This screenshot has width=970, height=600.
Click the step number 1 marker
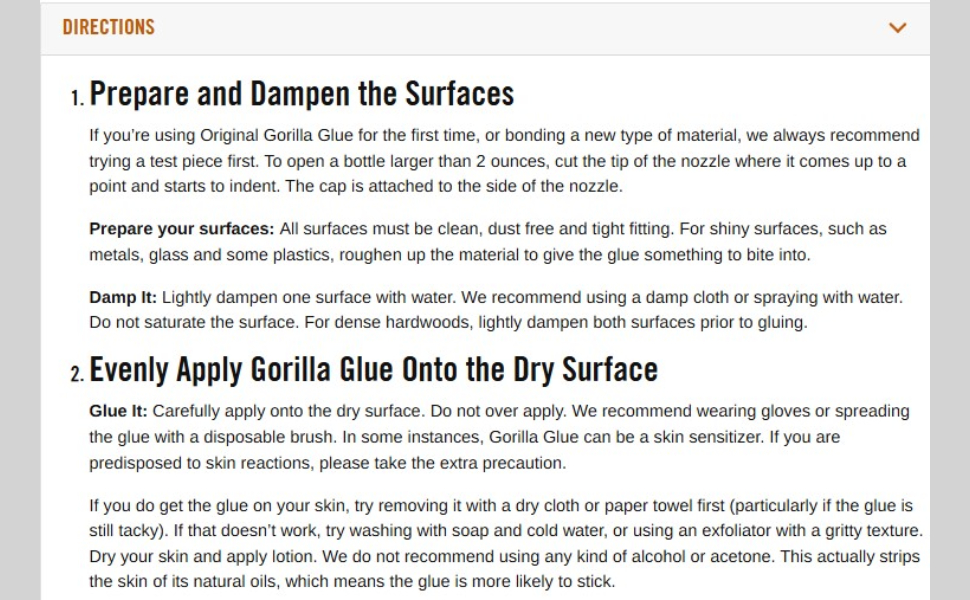pyautogui.click(x=77, y=98)
